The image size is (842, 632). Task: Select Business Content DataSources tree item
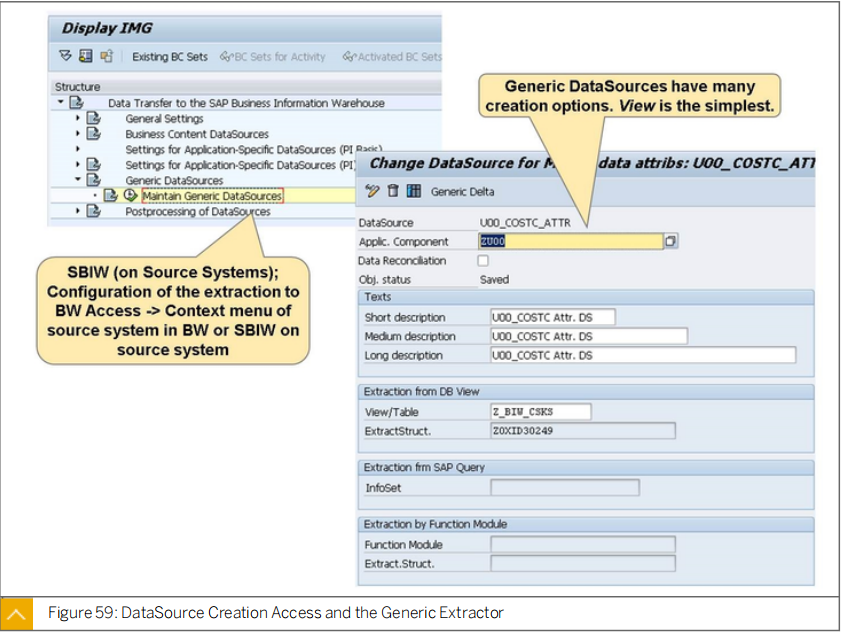197,134
